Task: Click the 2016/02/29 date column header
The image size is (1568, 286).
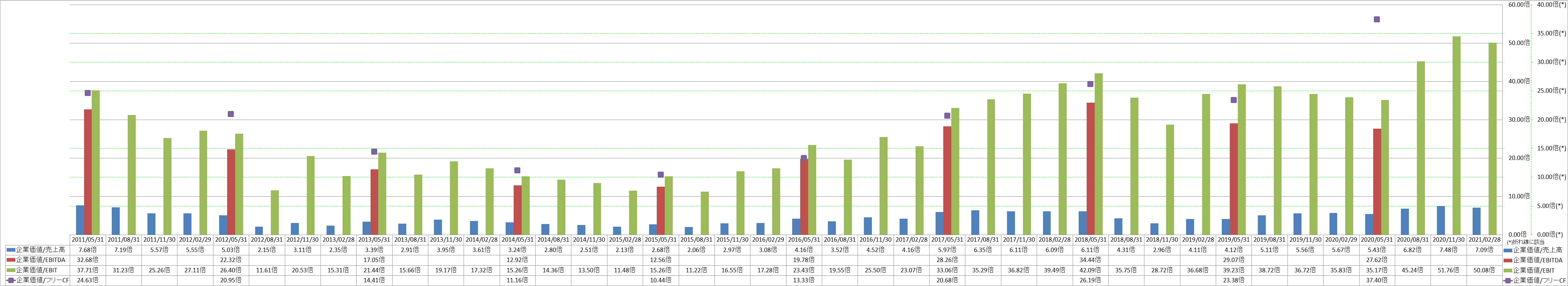Action: [768, 240]
